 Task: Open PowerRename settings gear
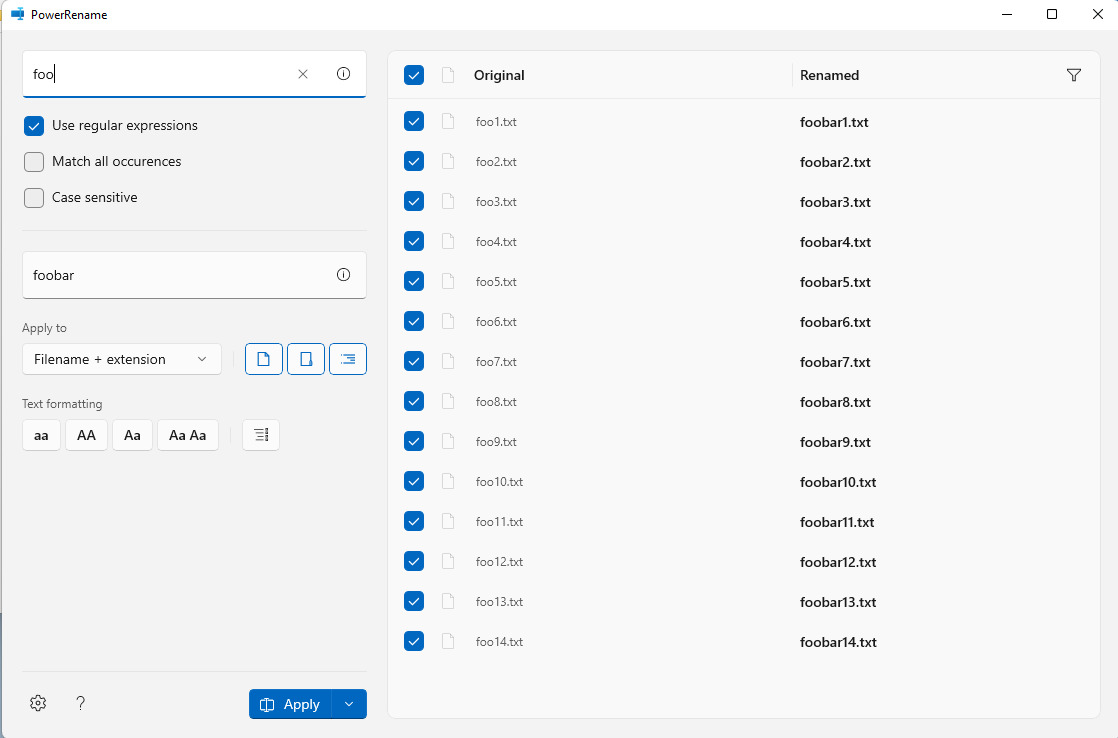pos(38,703)
